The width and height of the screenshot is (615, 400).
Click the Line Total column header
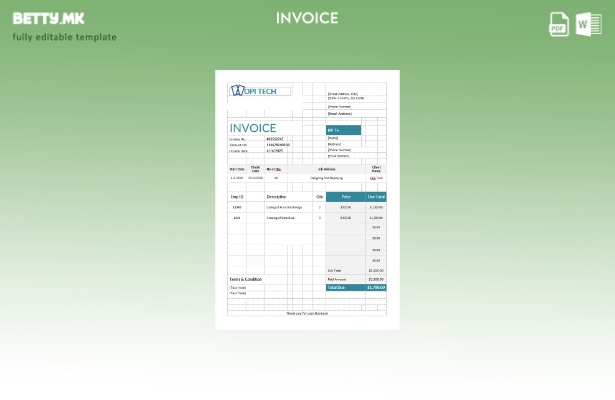tap(376, 197)
